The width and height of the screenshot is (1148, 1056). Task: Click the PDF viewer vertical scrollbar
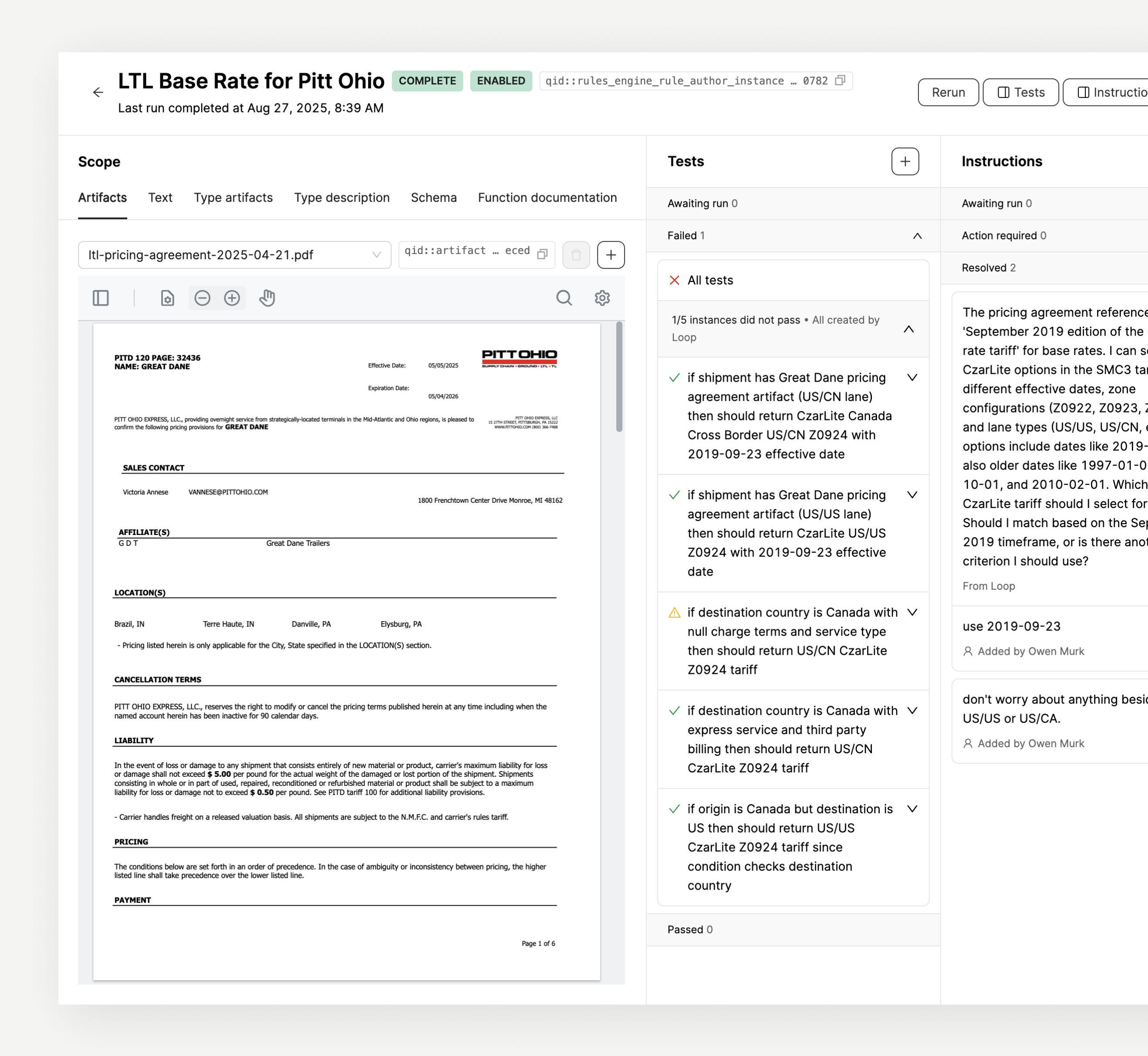click(618, 377)
